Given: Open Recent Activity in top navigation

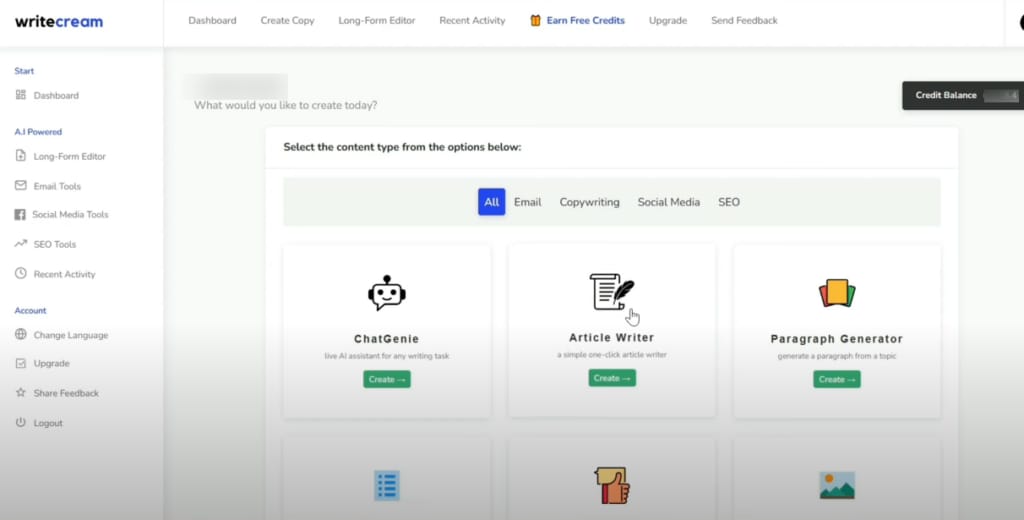Looking at the screenshot, I should [x=472, y=20].
